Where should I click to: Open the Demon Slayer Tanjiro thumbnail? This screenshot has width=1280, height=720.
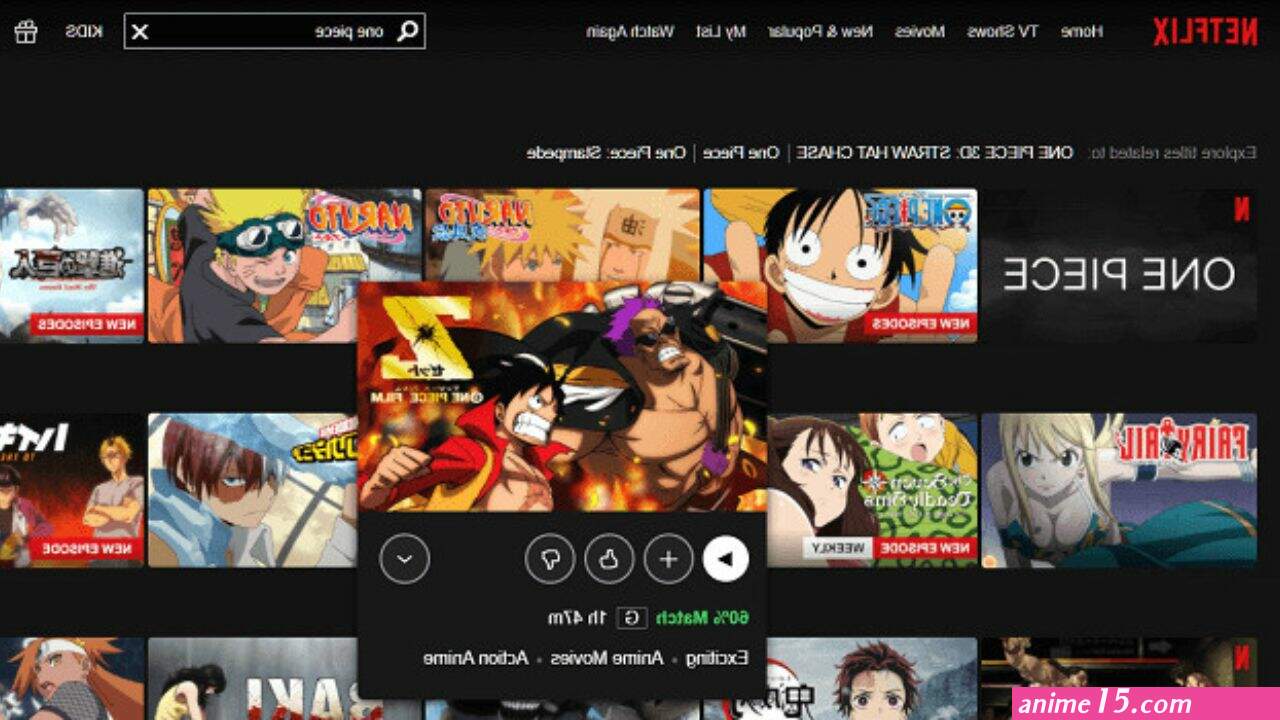[x=872, y=679]
